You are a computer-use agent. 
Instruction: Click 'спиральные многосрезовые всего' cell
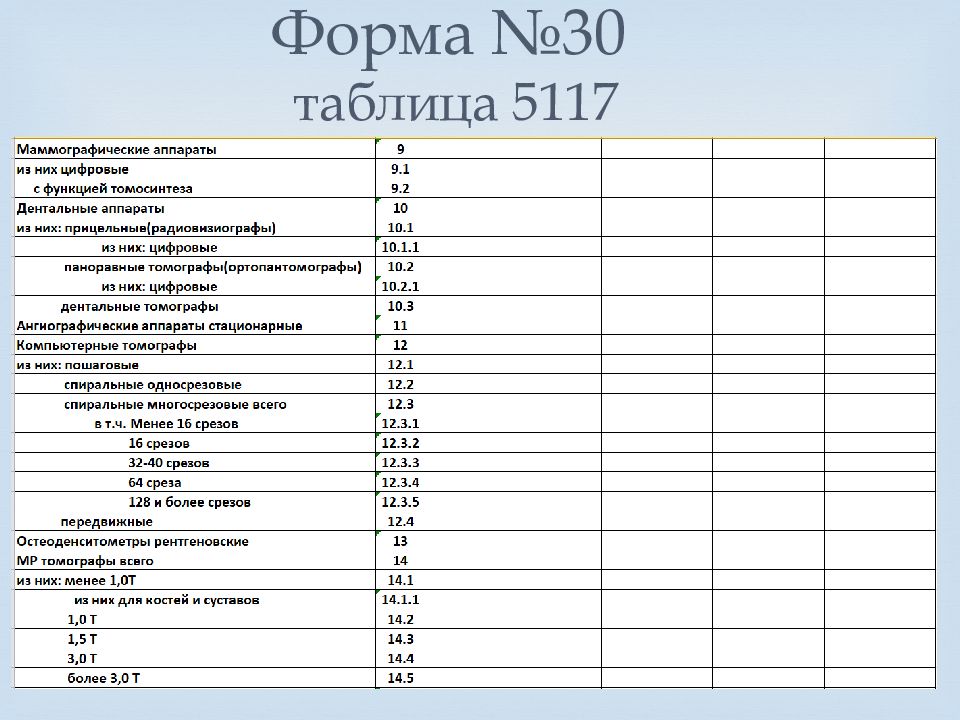[175, 404]
